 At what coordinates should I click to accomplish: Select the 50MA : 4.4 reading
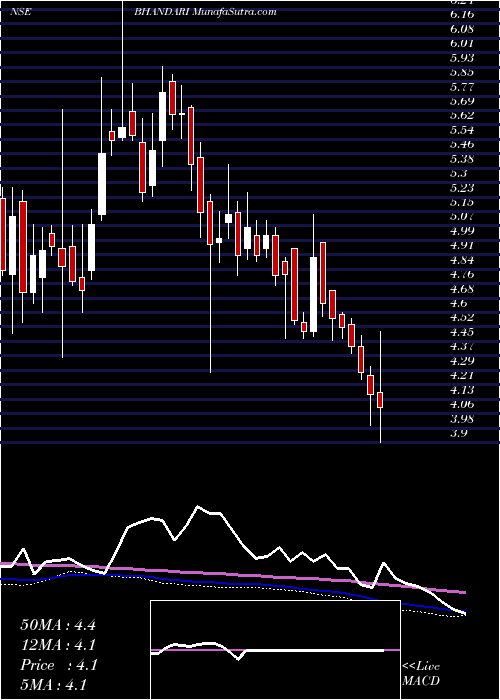(58, 625)
